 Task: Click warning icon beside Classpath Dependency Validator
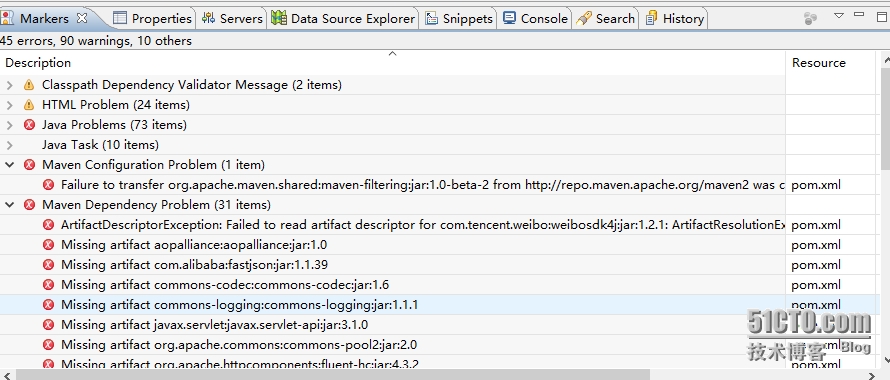click(29, 85)
